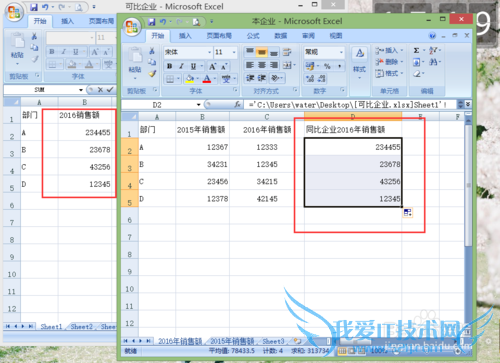Toggle underline in the 本企业 window
The image size is (500, 363).
tap(193, 66)
